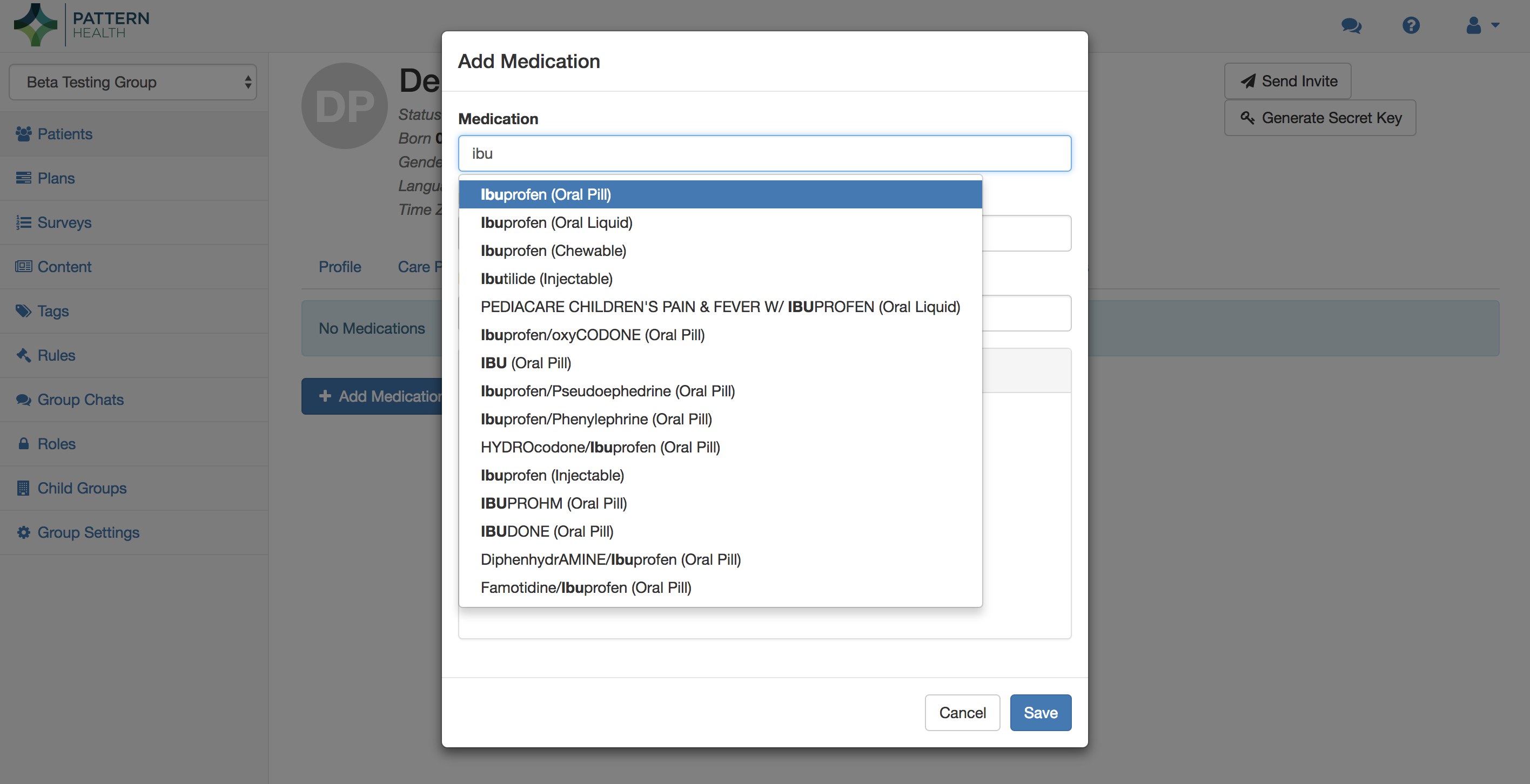The image size is (1530, 784).
Task: Click the Save button
Action: [1040, 712]
